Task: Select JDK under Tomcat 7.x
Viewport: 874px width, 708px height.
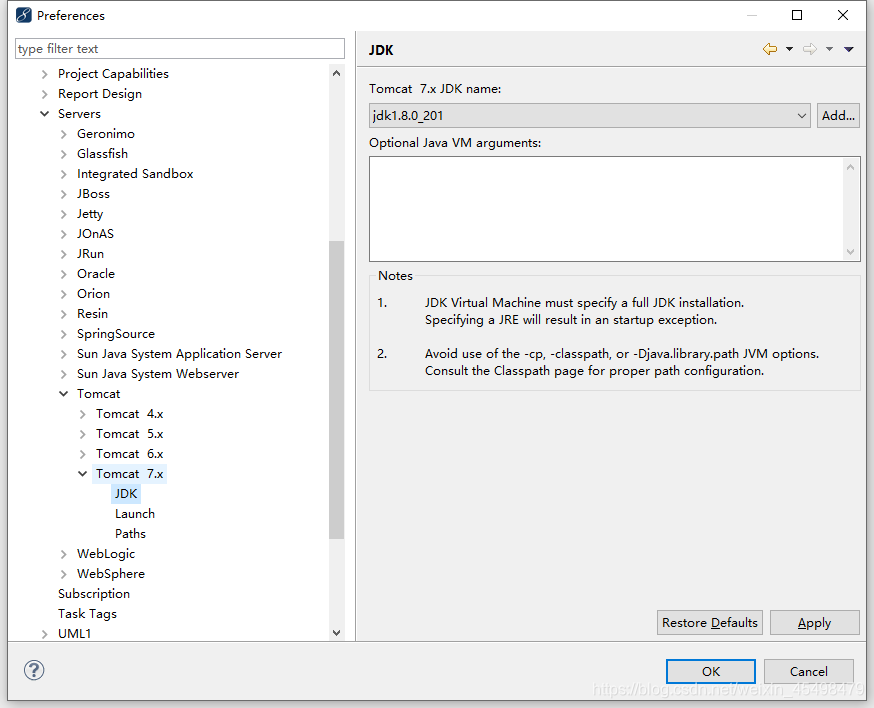Action: click(126, 494)
